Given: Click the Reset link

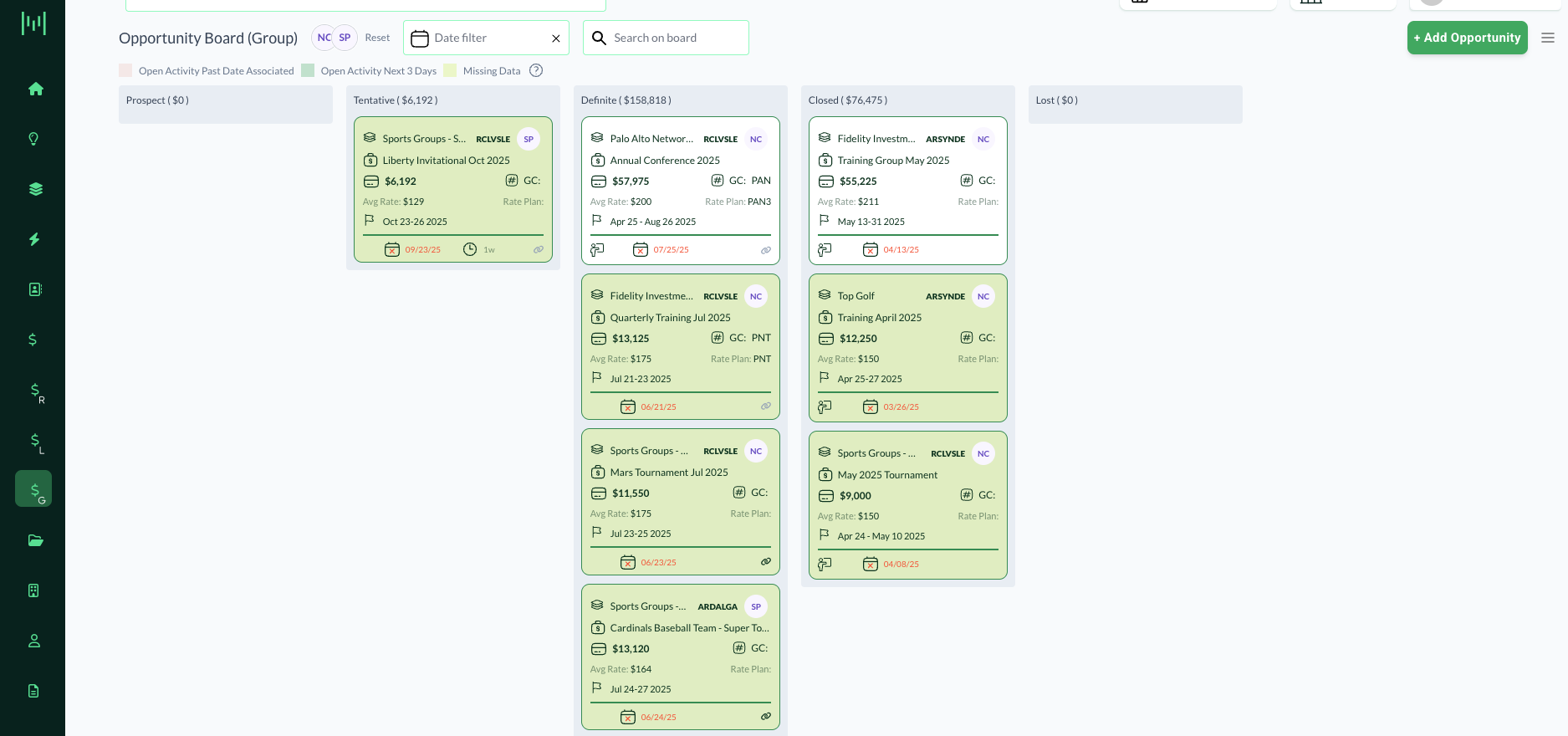Looking at the screenshot, I should (x=377, y=38).
